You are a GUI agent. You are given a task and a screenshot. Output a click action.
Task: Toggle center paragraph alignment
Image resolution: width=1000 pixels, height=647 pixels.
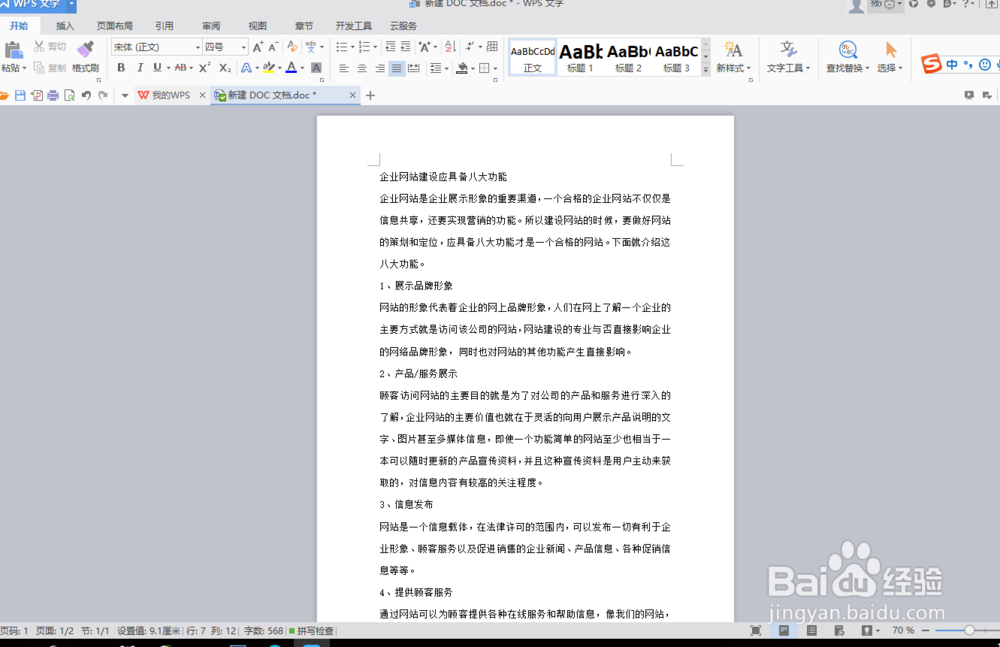pyautogui.click(x=361, y=68)
